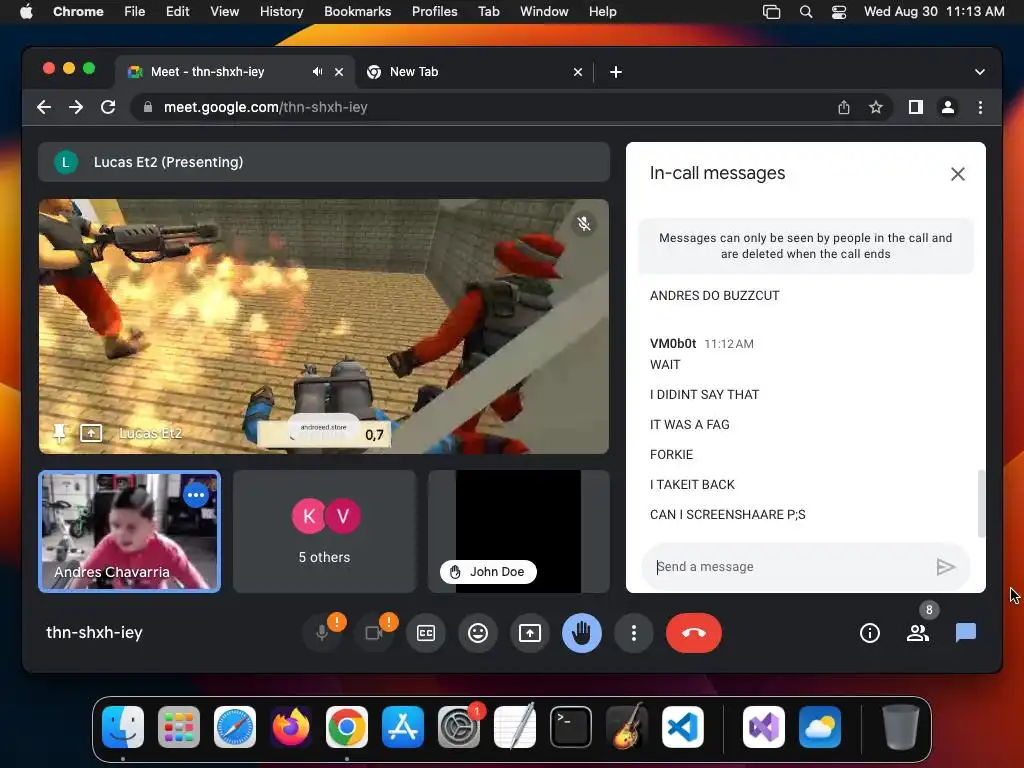Screen dimensions: 1024x768
Task: Open the Window menu in menu bar
Action: coord(544,12)
